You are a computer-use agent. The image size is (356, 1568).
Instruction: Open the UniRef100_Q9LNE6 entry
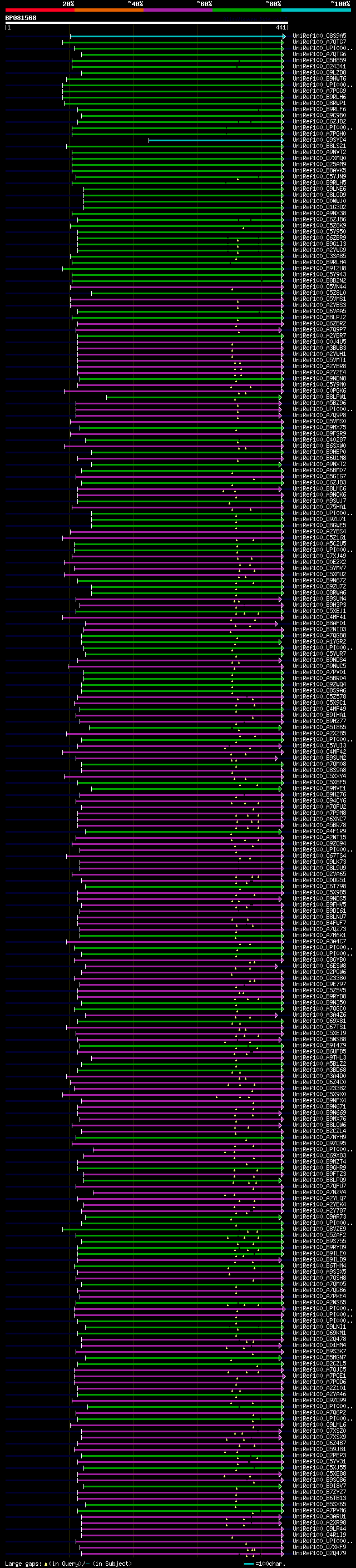pos(319,189)
